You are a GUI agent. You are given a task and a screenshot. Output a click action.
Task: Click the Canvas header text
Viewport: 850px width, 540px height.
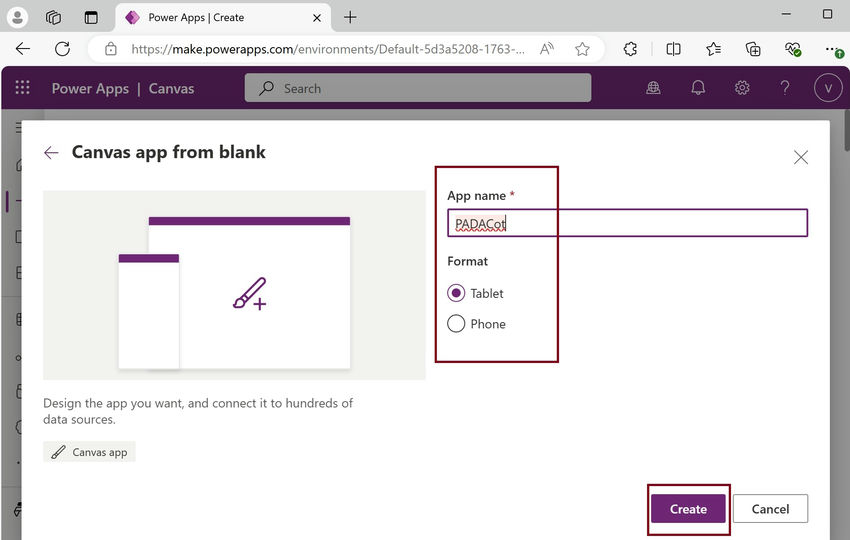pyautogui.click(x=171, y=88)
